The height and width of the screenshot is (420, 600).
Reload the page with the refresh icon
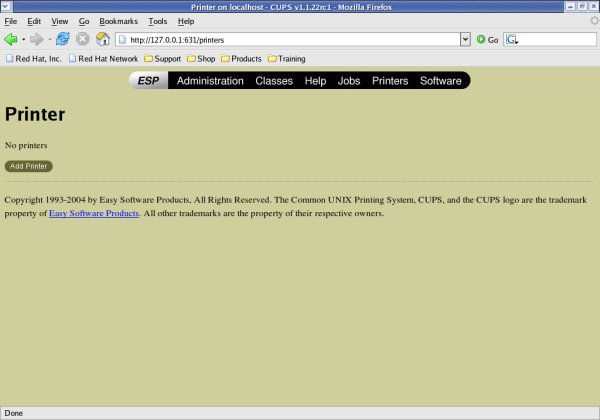point(62,39)
